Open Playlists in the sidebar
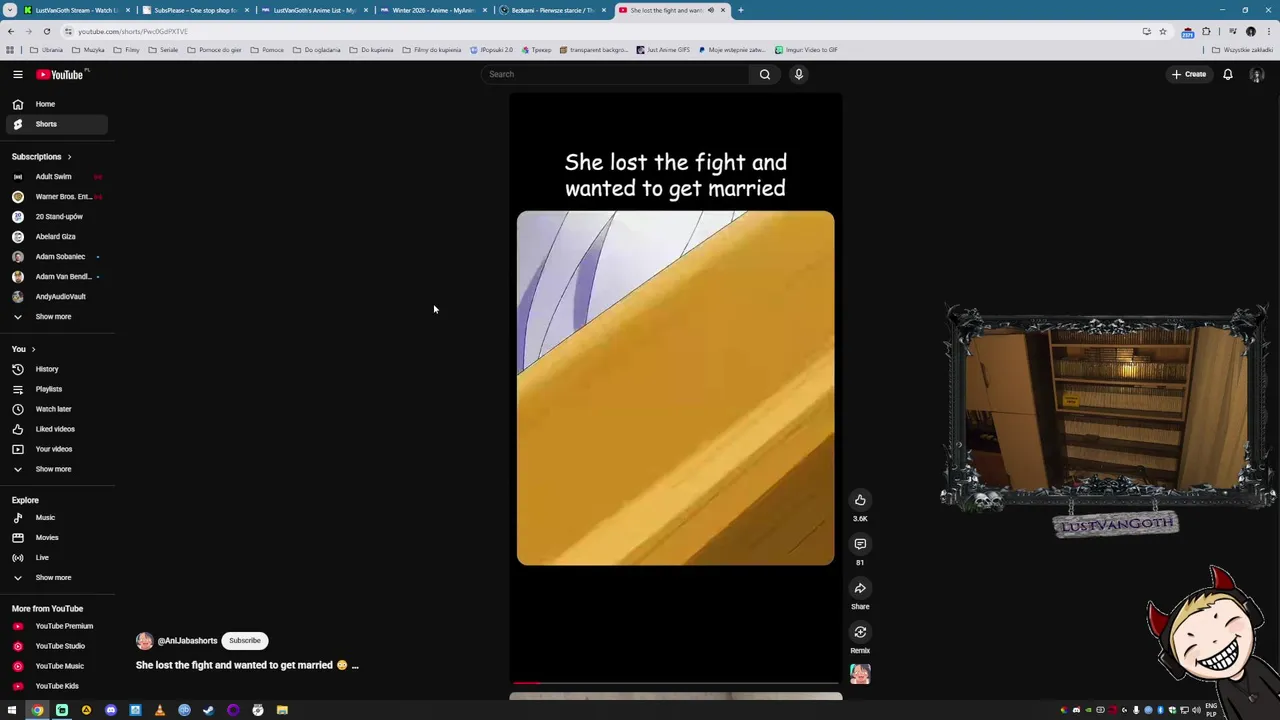Image resolution: width=1280 pixels, height=720 pixels. [55, 389]
